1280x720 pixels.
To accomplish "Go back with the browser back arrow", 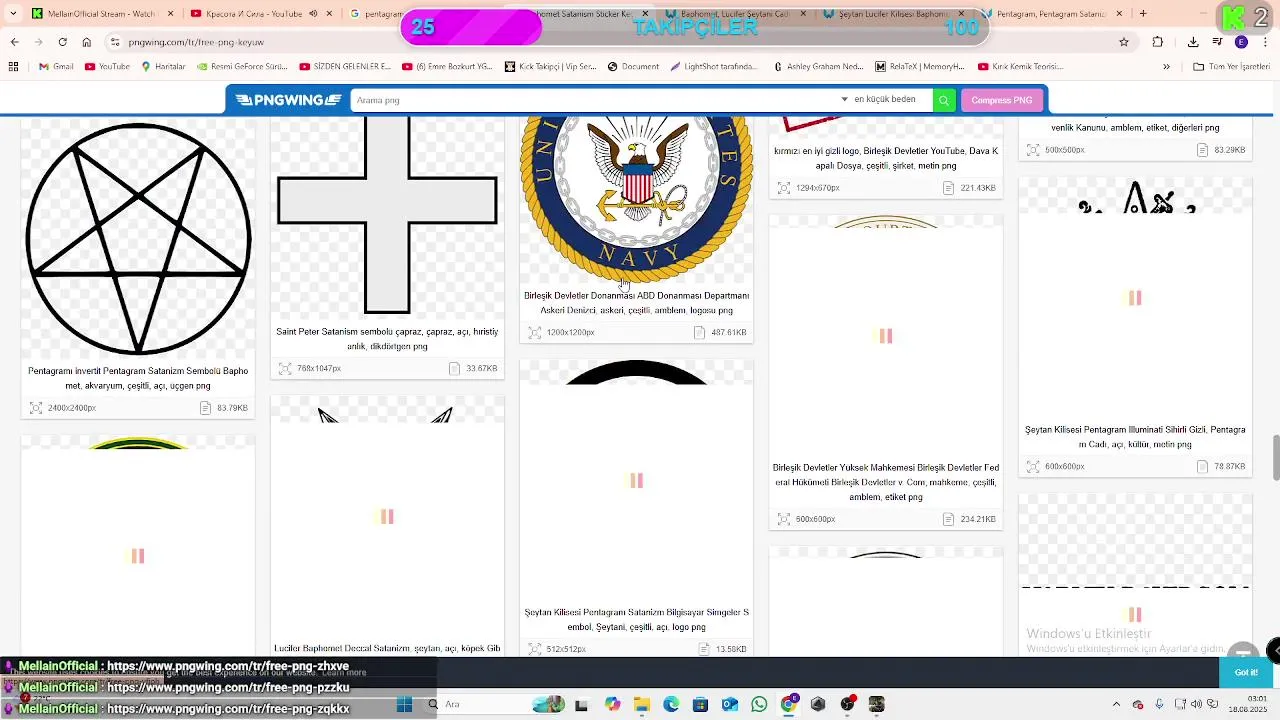I will click(14, 42).
